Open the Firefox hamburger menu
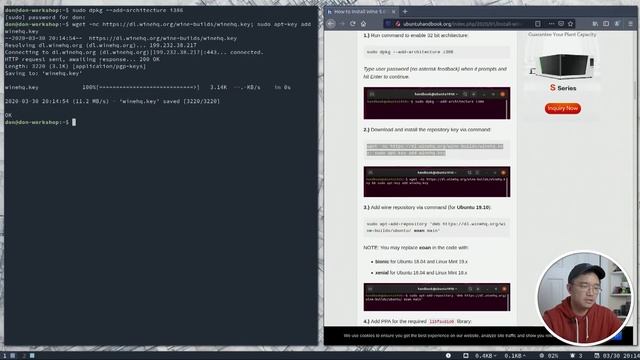The width and height of the screenshot is (640, 360). [631, 24]
